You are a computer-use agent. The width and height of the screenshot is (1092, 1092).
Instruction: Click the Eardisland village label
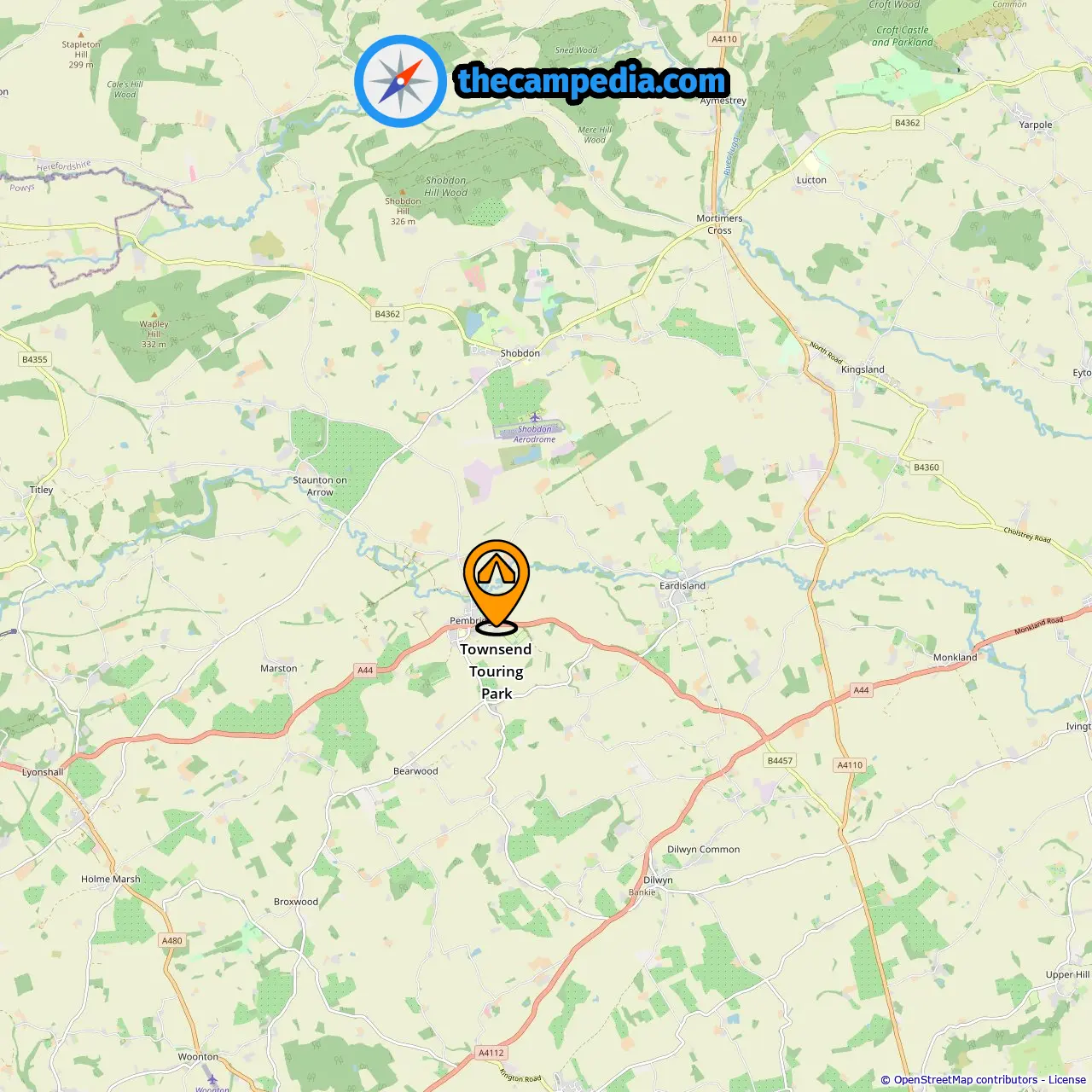point(682,586)
